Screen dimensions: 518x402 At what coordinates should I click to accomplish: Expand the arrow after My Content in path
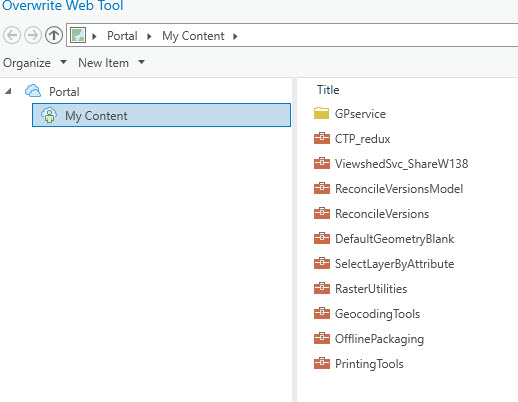point(235,36)
